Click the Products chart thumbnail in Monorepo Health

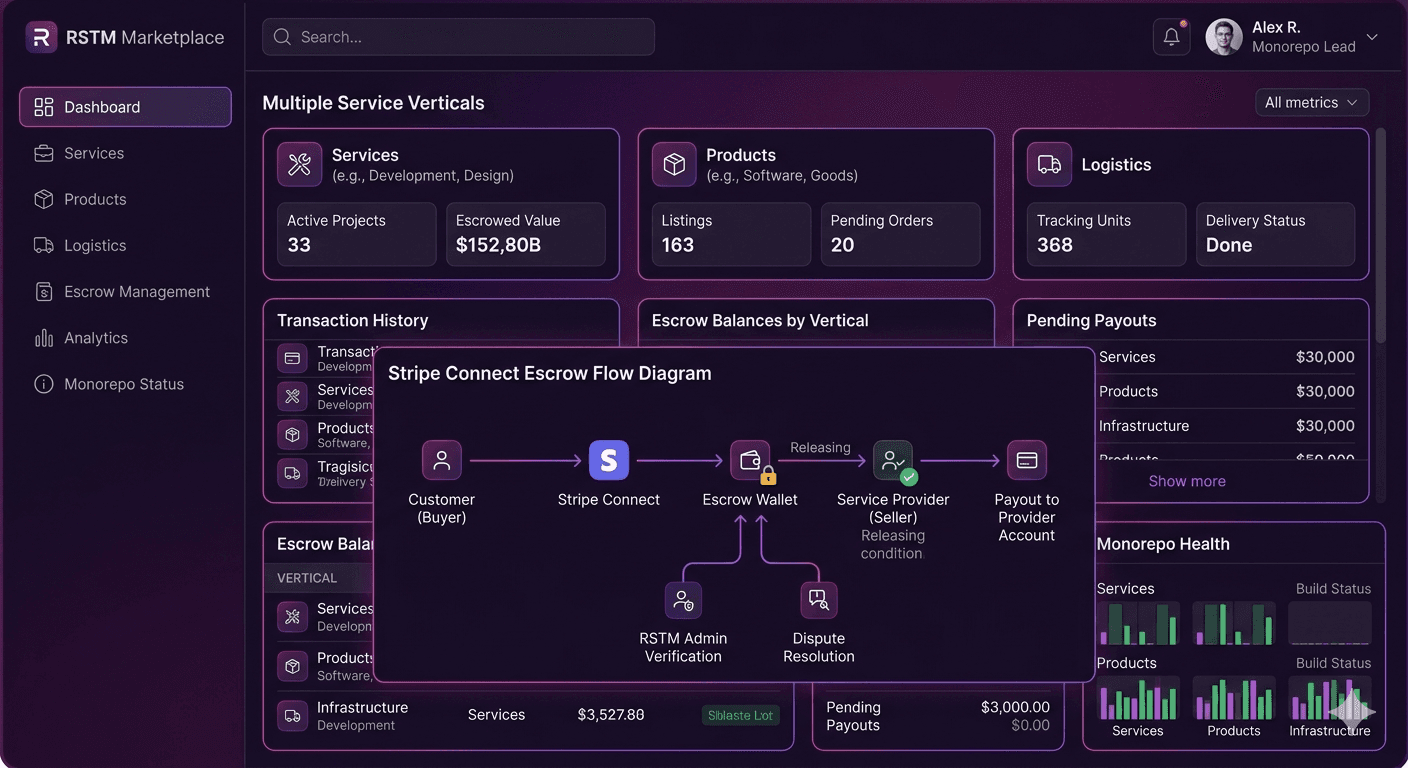[x=1234, y=698]
